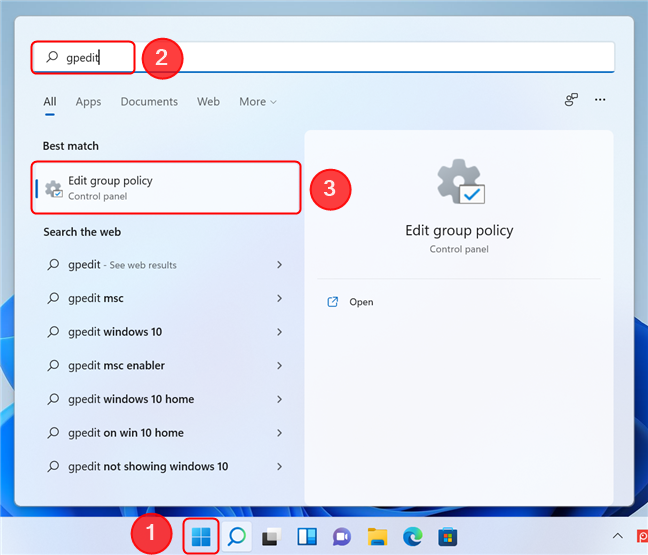Open the search options ellipsis menu
This screenshot has width=648, height=555.
[600, 100]
